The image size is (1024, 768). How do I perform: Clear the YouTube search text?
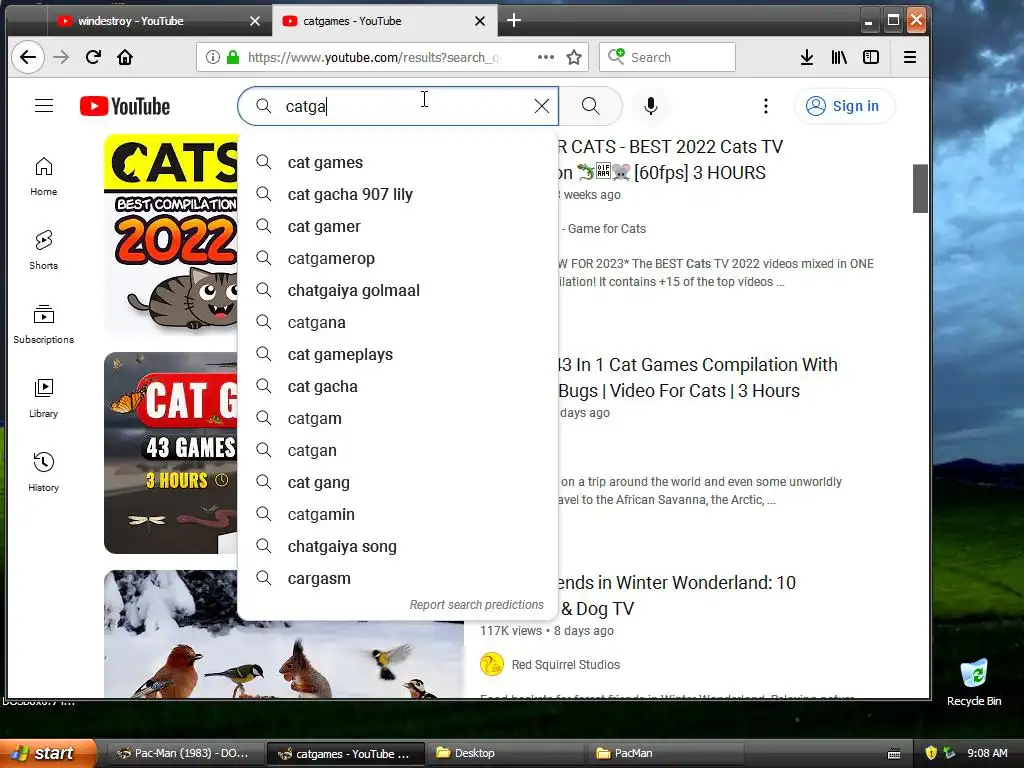click(541, 106)
